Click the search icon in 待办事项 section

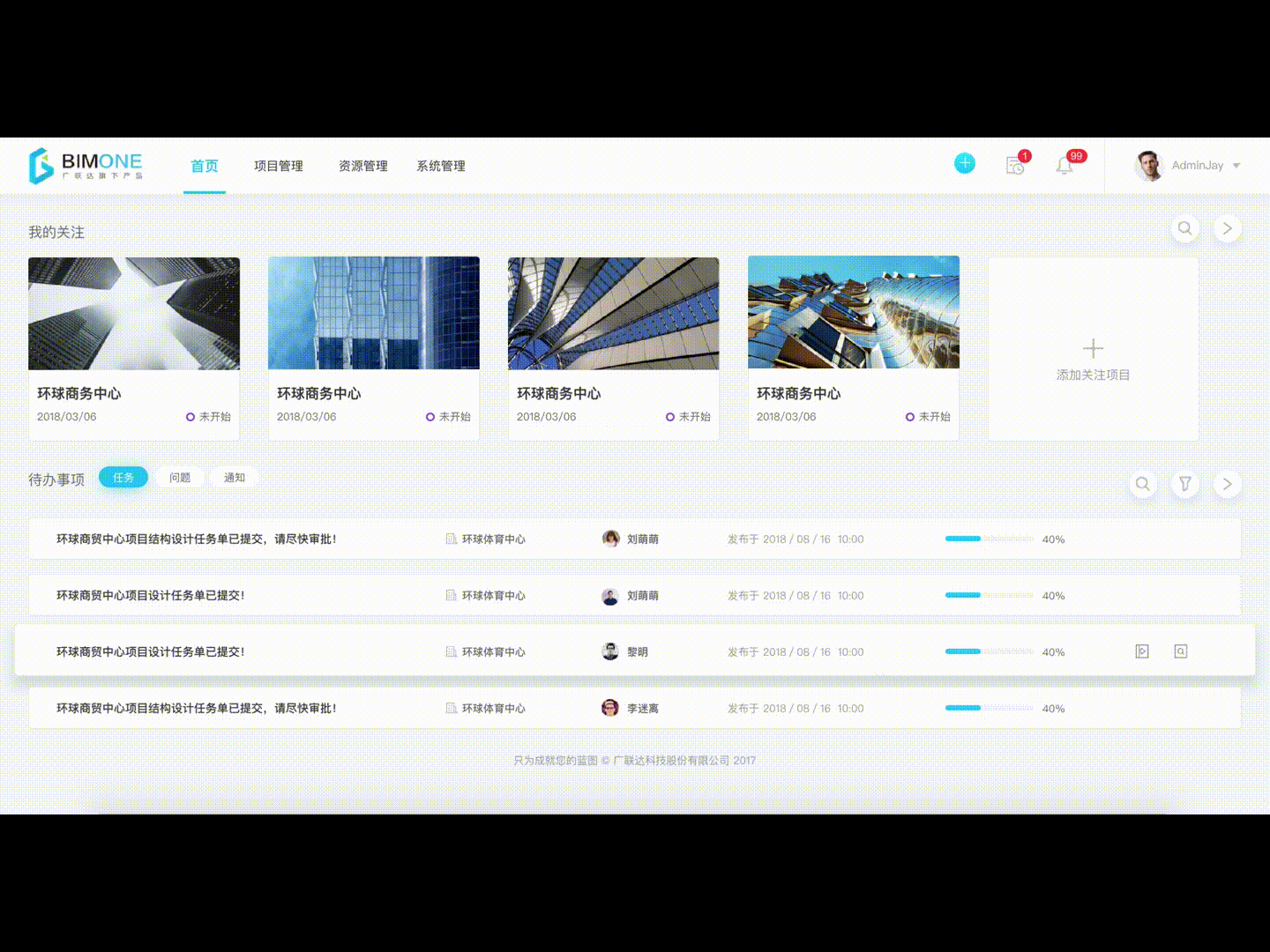(1142, 483)
